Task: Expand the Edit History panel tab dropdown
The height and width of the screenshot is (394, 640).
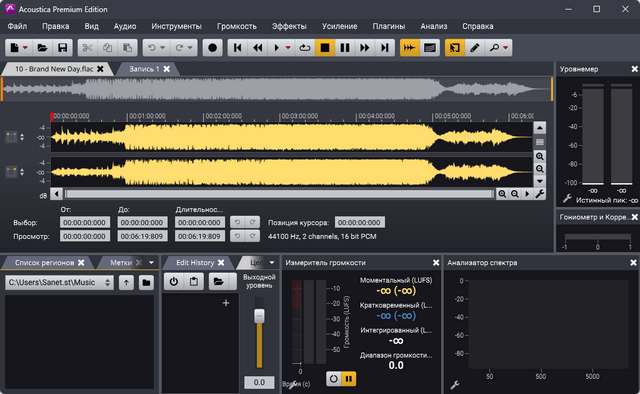Action: point(272,263)
